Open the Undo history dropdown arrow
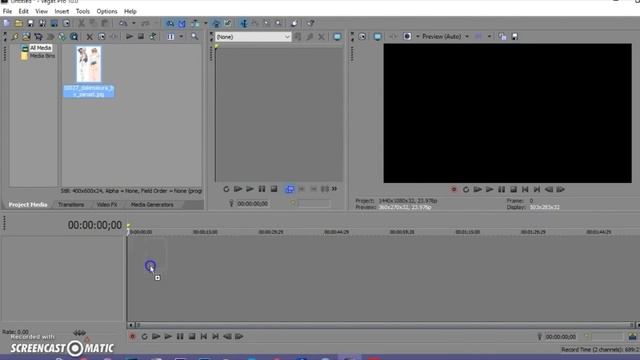640x360 pixels. pos(133,23)
